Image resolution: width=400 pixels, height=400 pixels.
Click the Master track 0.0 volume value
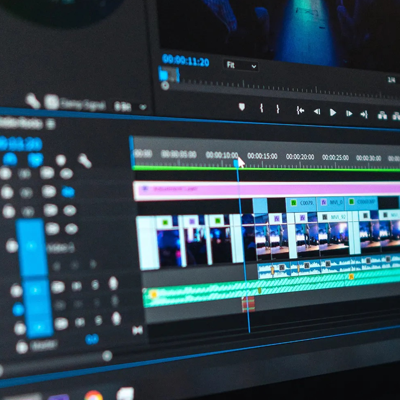point(92,340)
